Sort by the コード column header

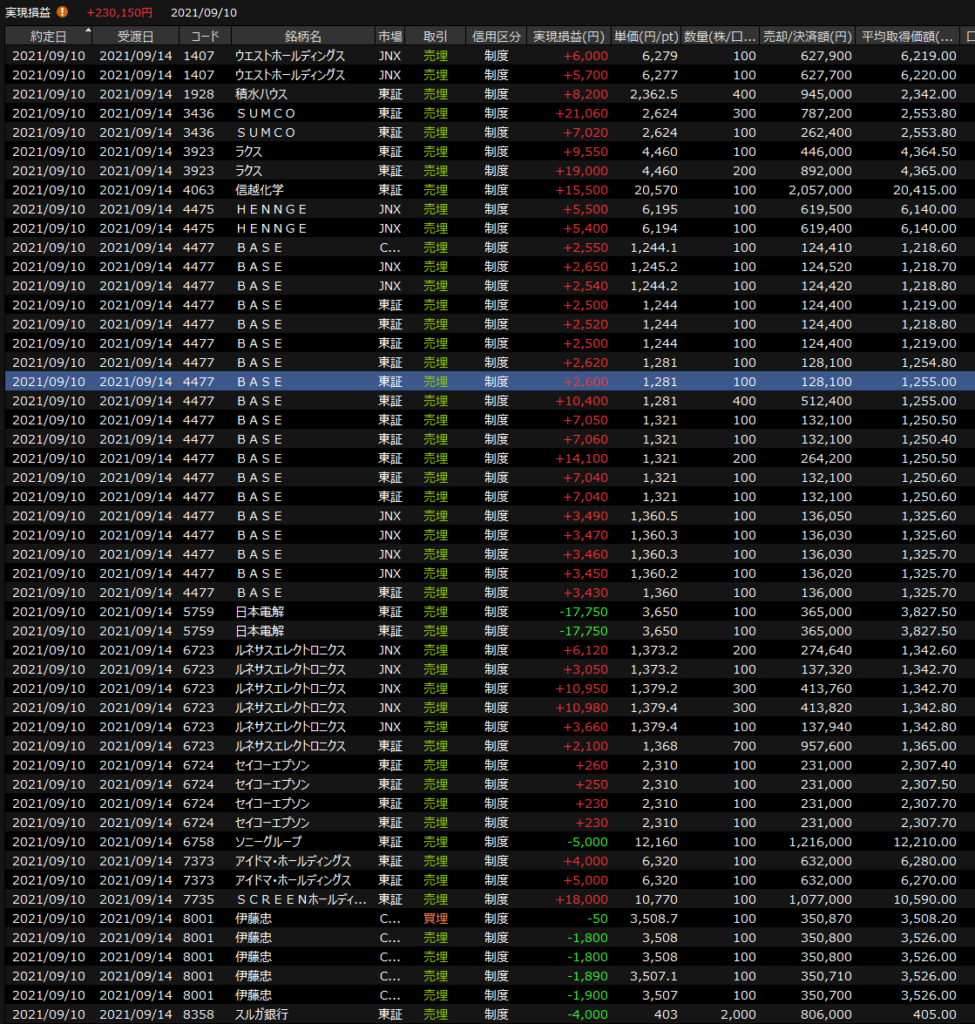coord(204,36)
